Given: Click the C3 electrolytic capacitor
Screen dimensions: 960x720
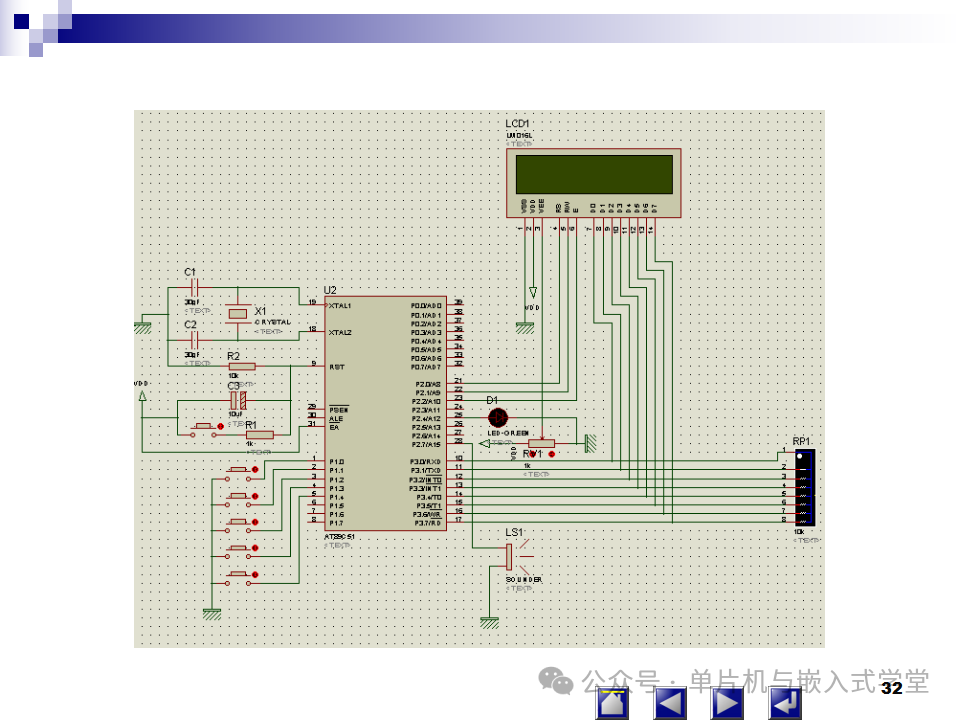Looking at the screenshot, I should 238,401.
